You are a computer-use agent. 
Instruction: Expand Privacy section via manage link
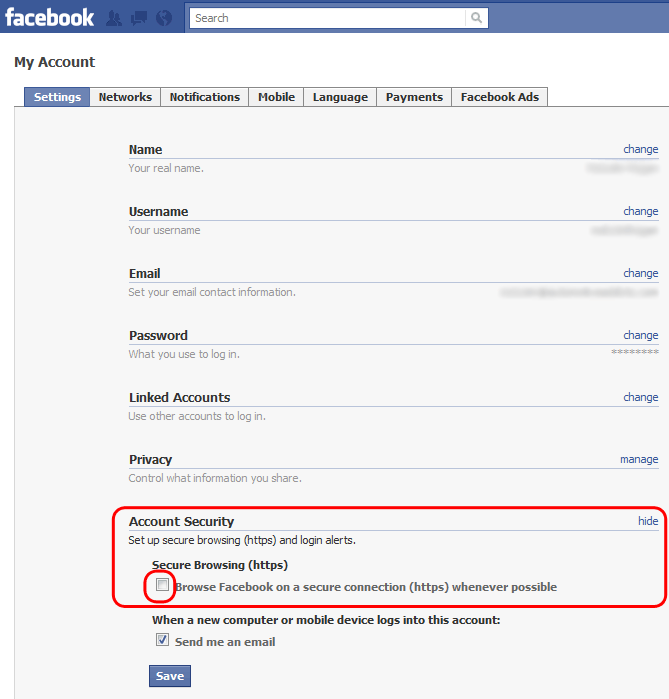tap(639, 459)
